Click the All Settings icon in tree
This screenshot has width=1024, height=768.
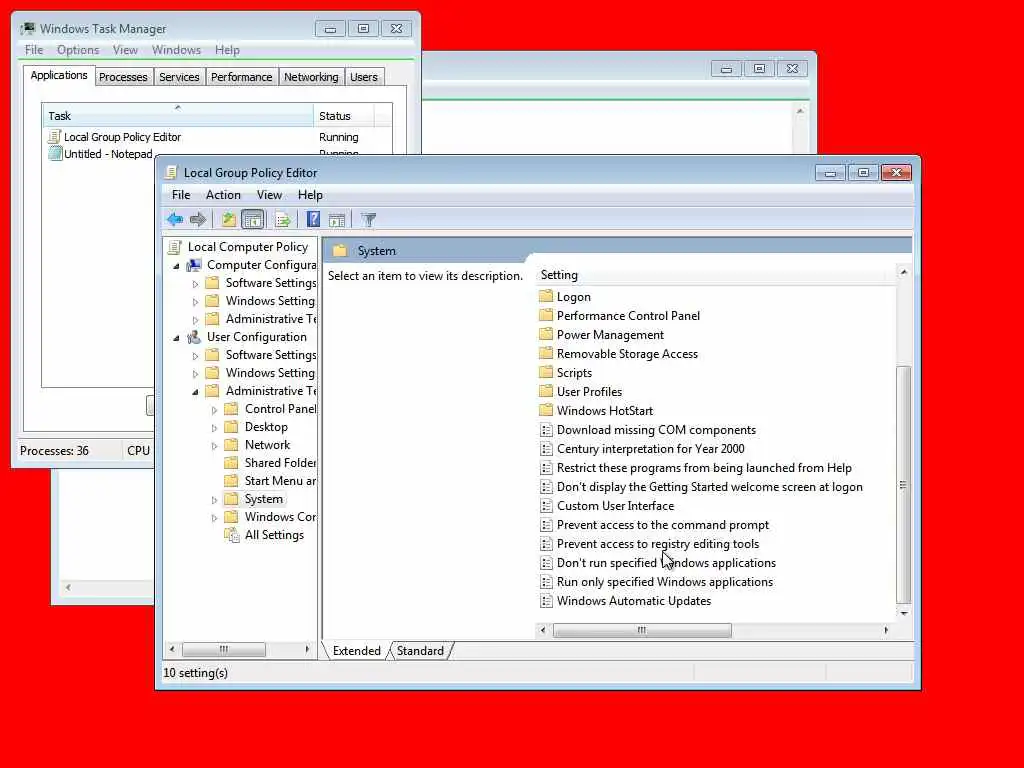coord(232,535)
